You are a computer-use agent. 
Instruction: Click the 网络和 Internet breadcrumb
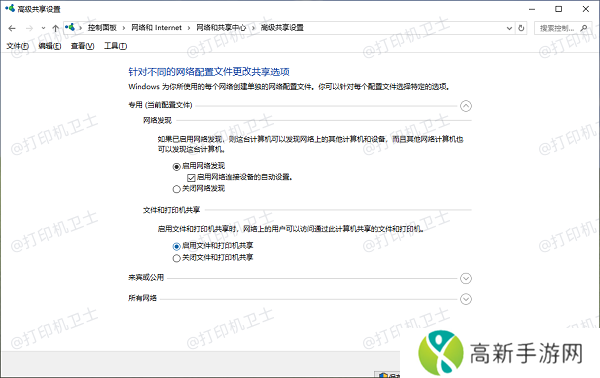tap(157, 28)
